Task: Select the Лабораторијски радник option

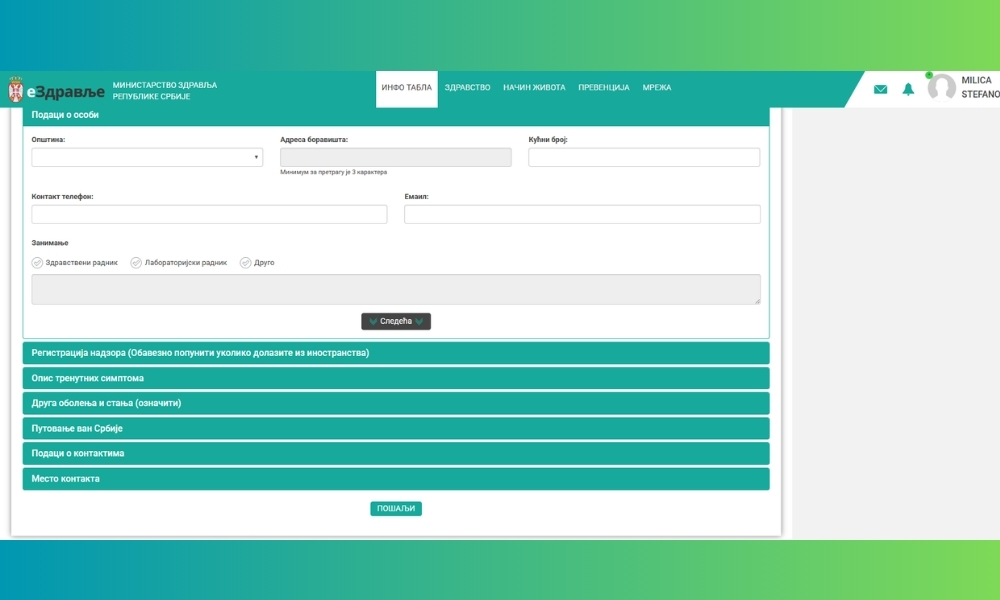Action: pos(136,263)
